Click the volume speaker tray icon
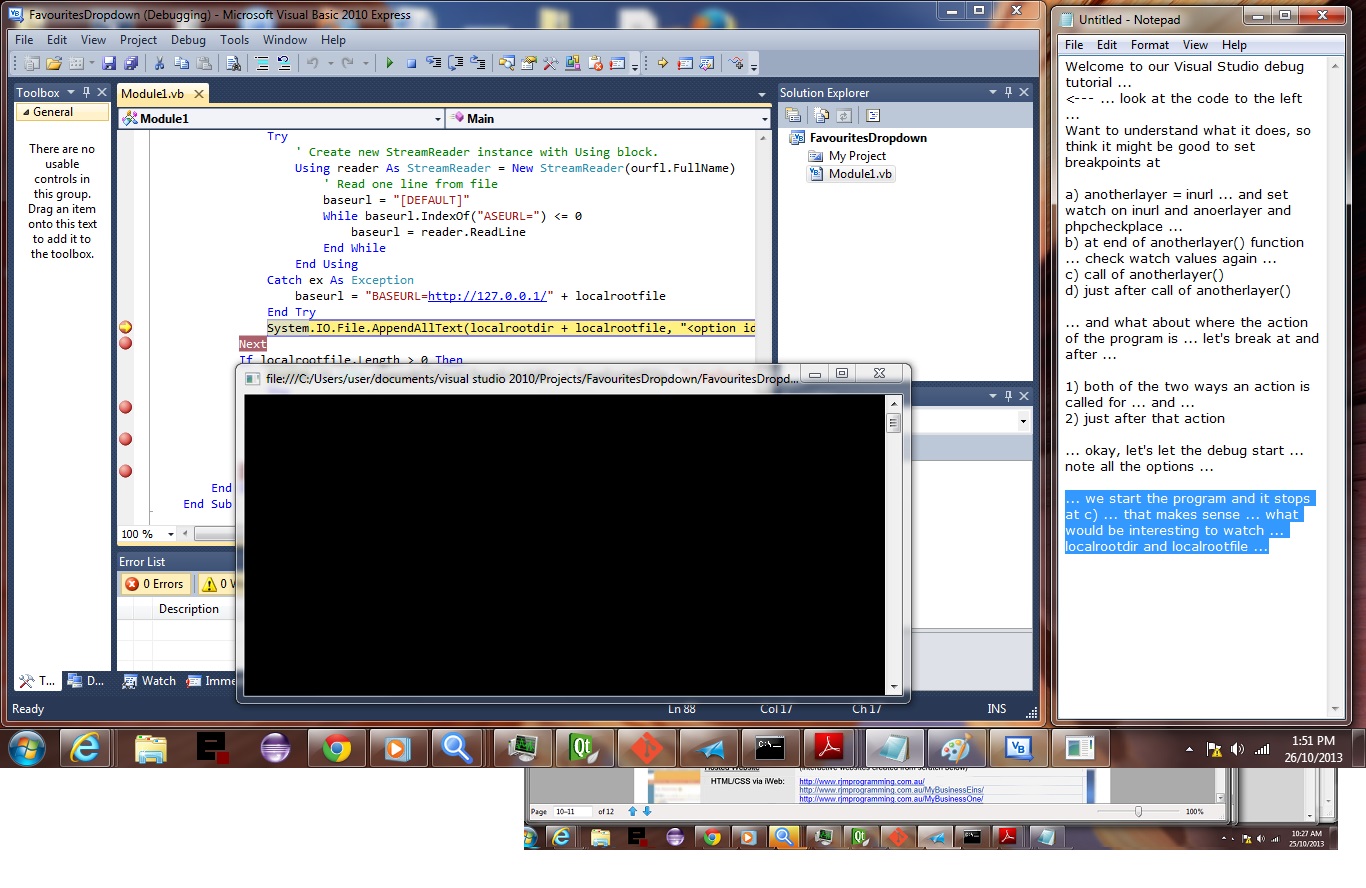1366x888 pixels. tap(1238, 748)
